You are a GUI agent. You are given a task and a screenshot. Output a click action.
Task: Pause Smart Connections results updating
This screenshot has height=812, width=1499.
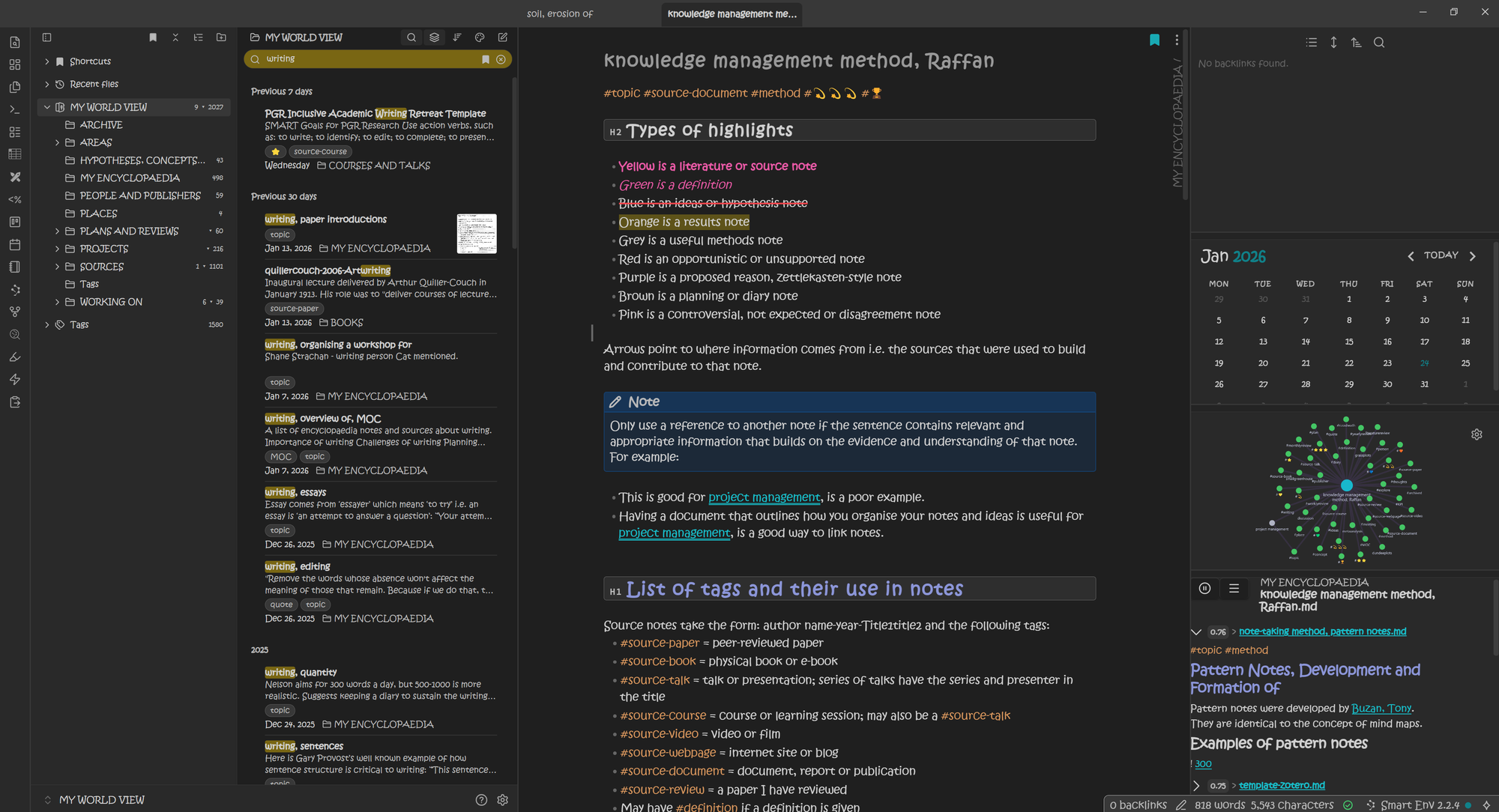tap(1204, 589)
